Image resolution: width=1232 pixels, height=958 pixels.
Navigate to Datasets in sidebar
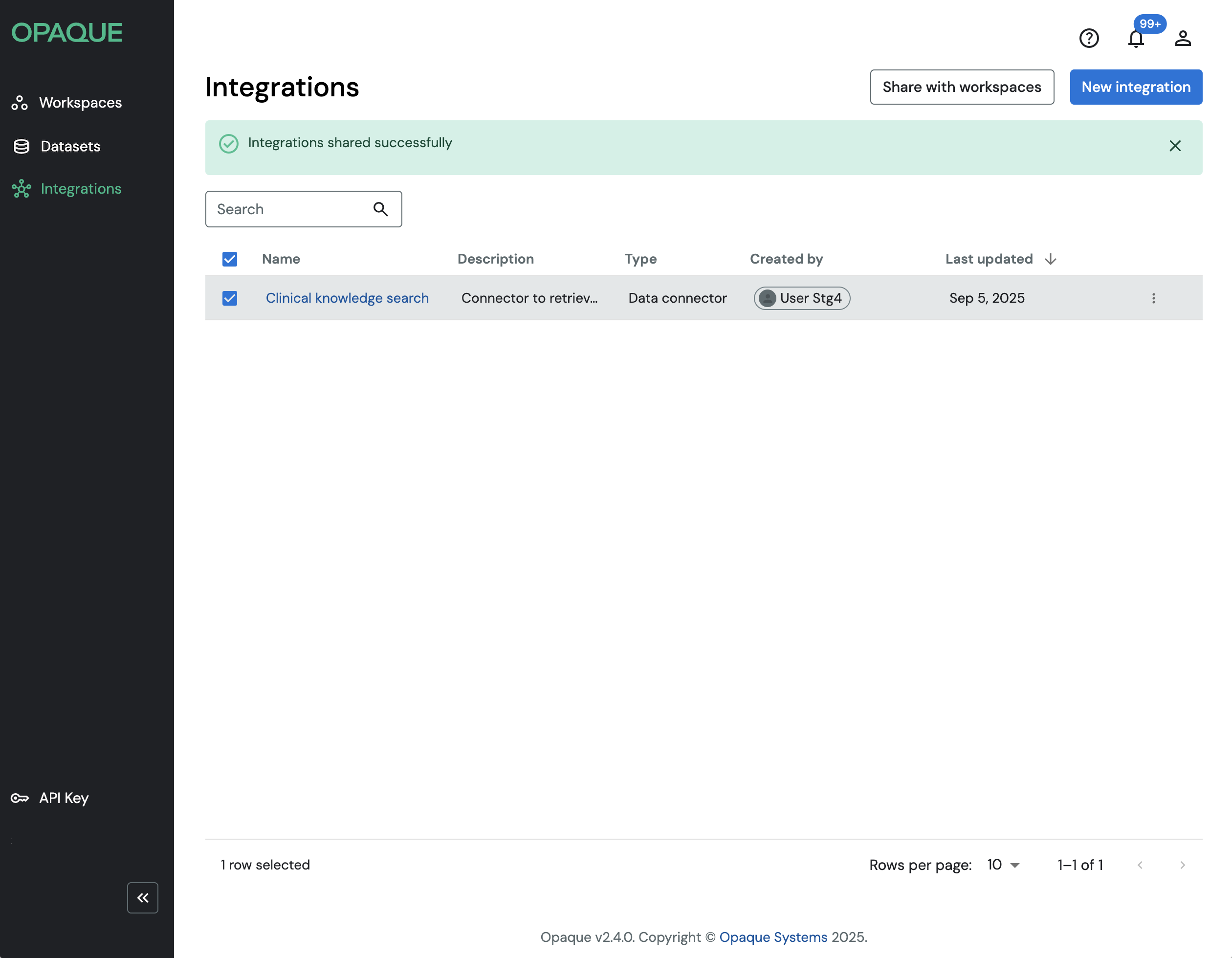(x=70, y=146)
